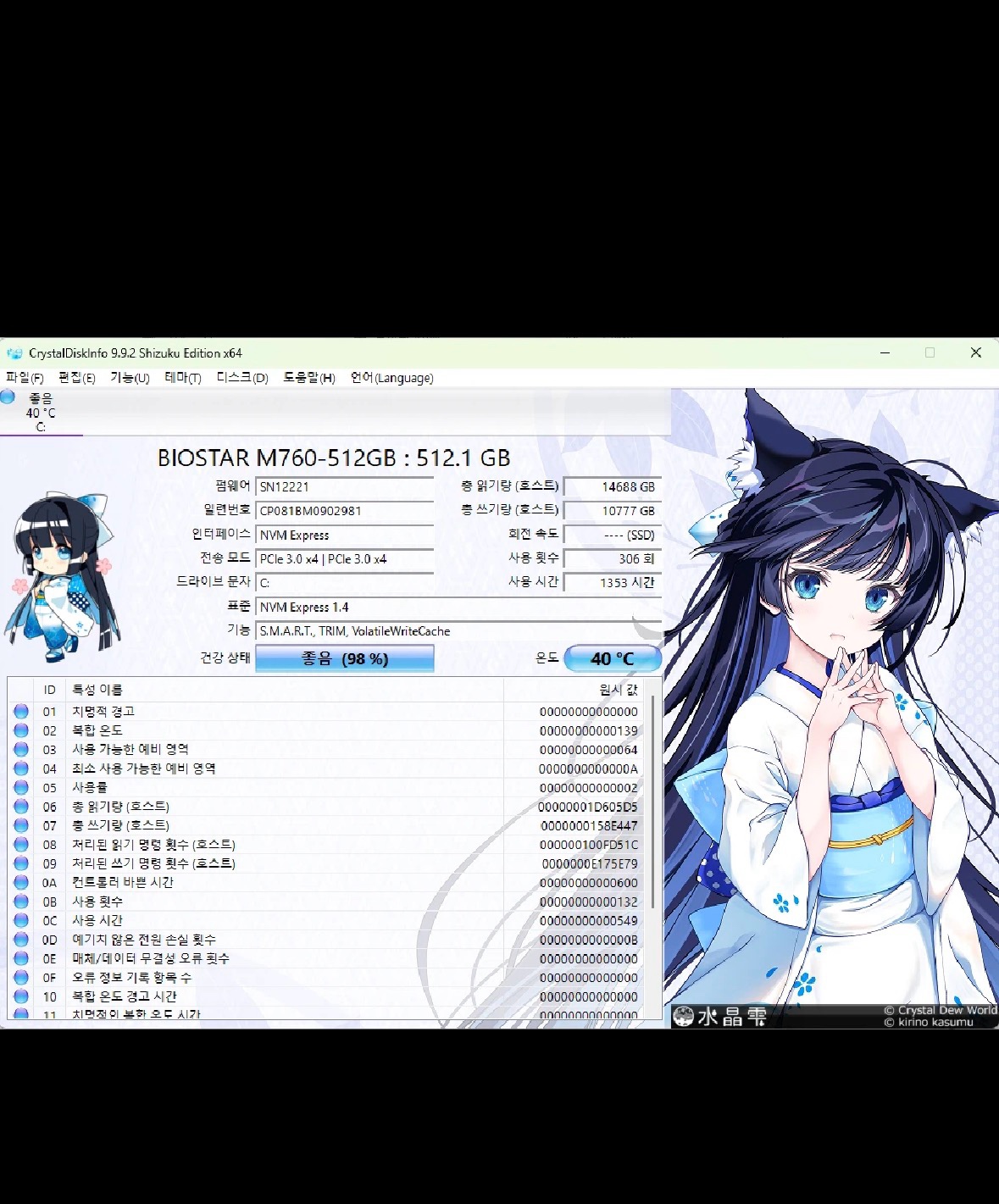Click the ID column header
Image resolution: width=999 pixels, height=1204 pixels.
[x=50, y=690]
